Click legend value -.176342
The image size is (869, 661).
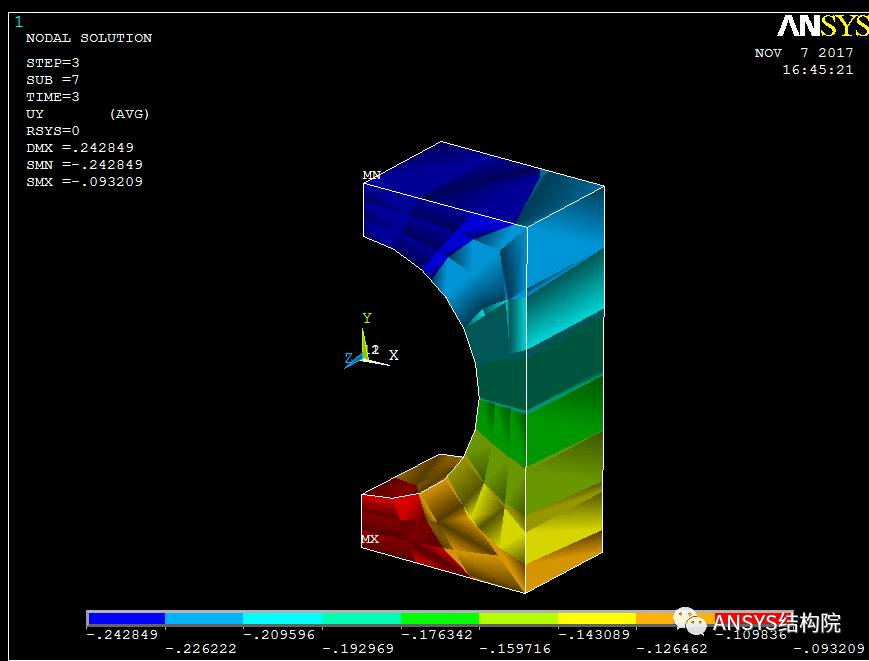click(x=437, y=635)
